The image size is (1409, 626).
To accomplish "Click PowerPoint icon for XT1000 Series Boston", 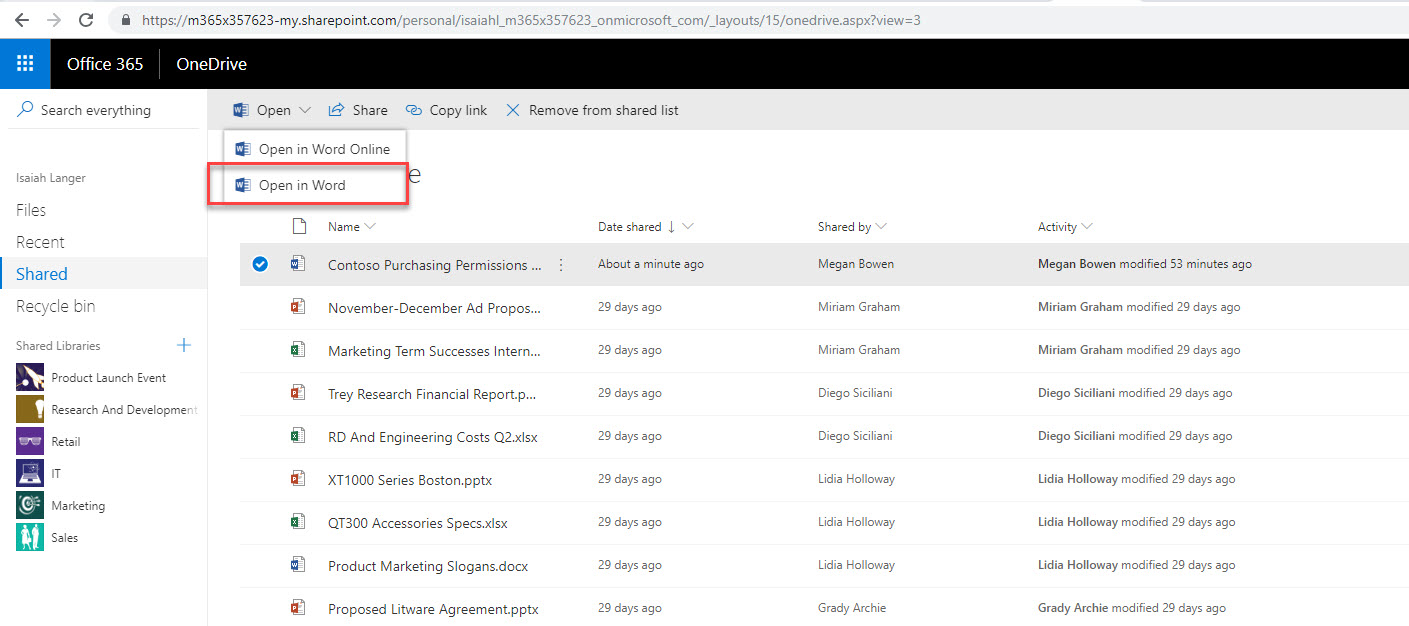I will [297, 479].
